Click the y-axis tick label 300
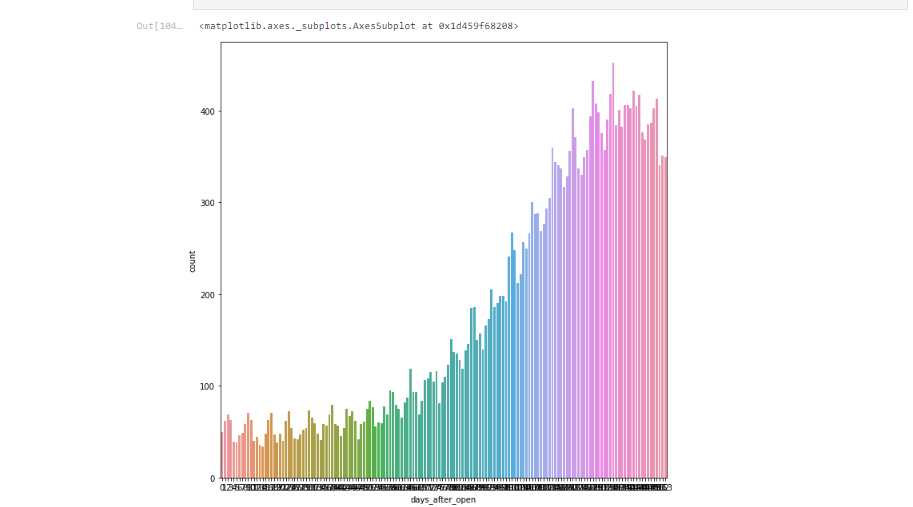Image resolution: width=913 pixels, height=507 pixels. 206,203
